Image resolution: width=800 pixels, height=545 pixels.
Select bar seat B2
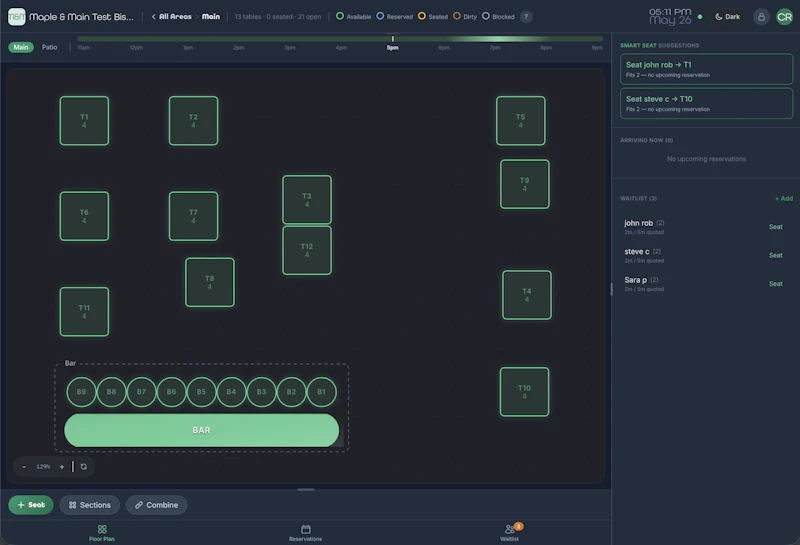pyautogui.click(x=291, y=392)
